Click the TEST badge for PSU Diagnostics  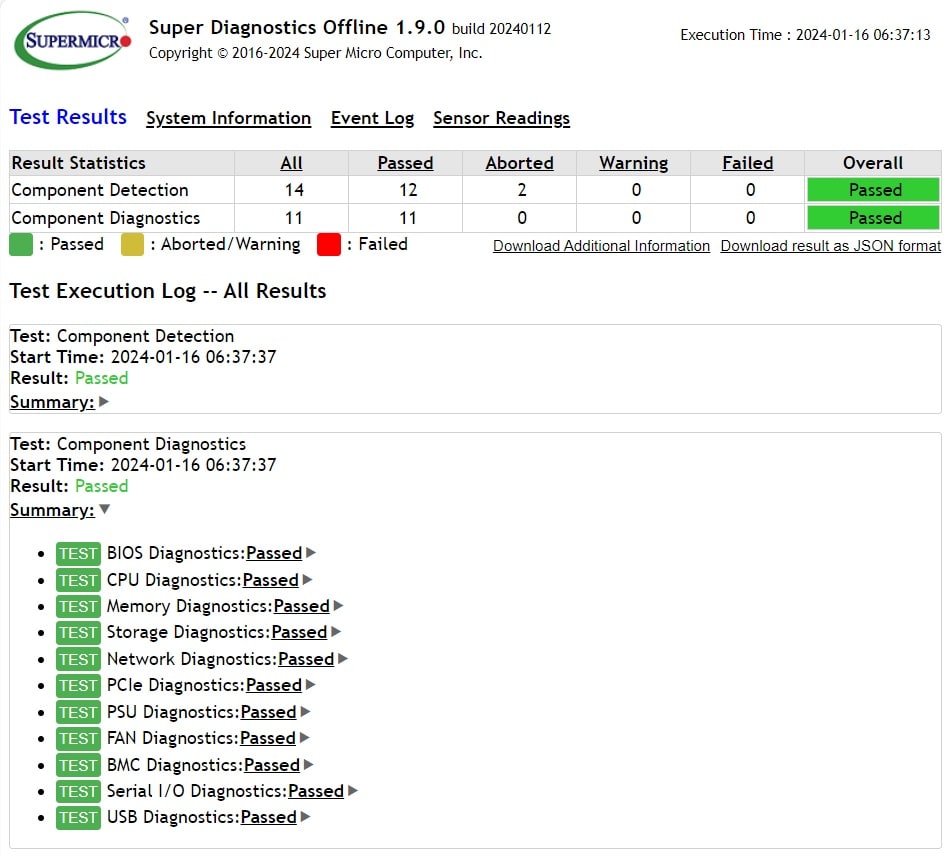pos(78,712)
